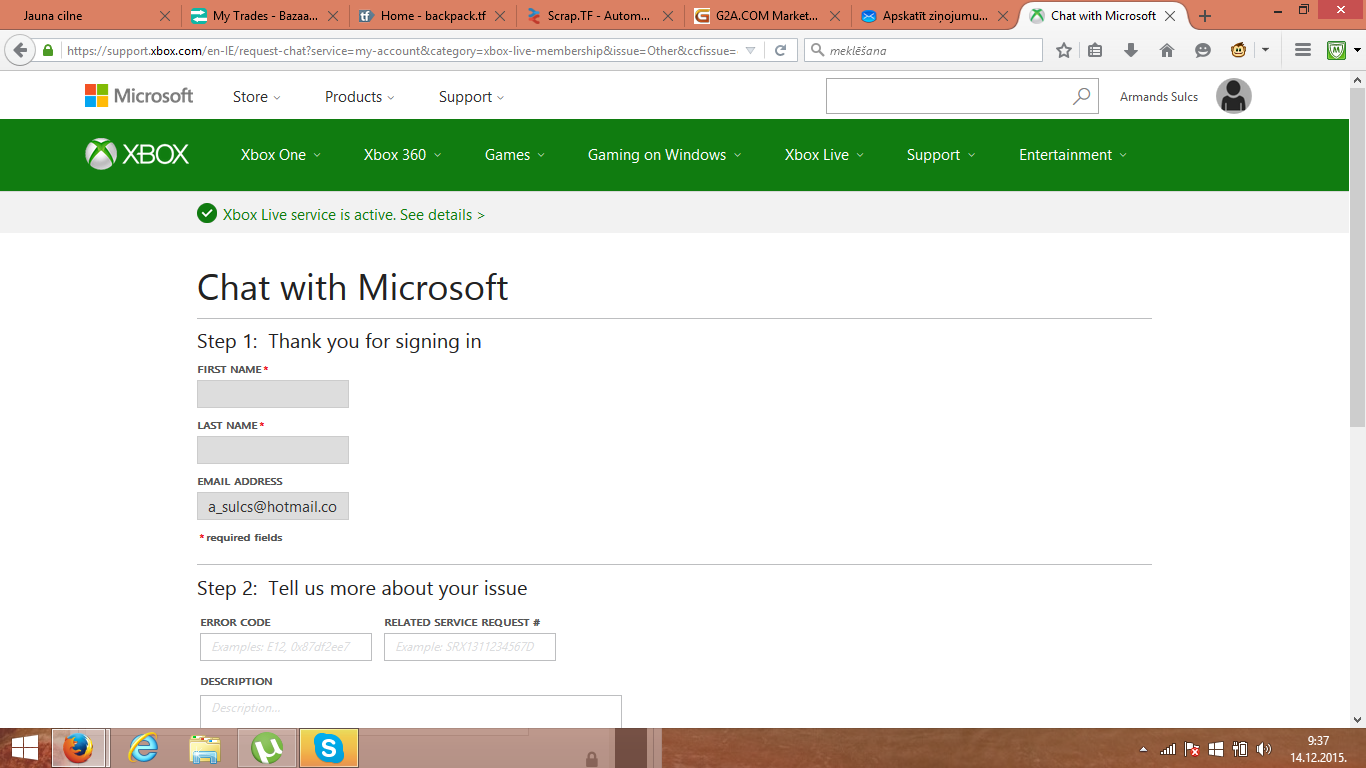This screenshot has height=768, width=1366.
Task: Click into the Description text area
Action: (x=411, y=711)
